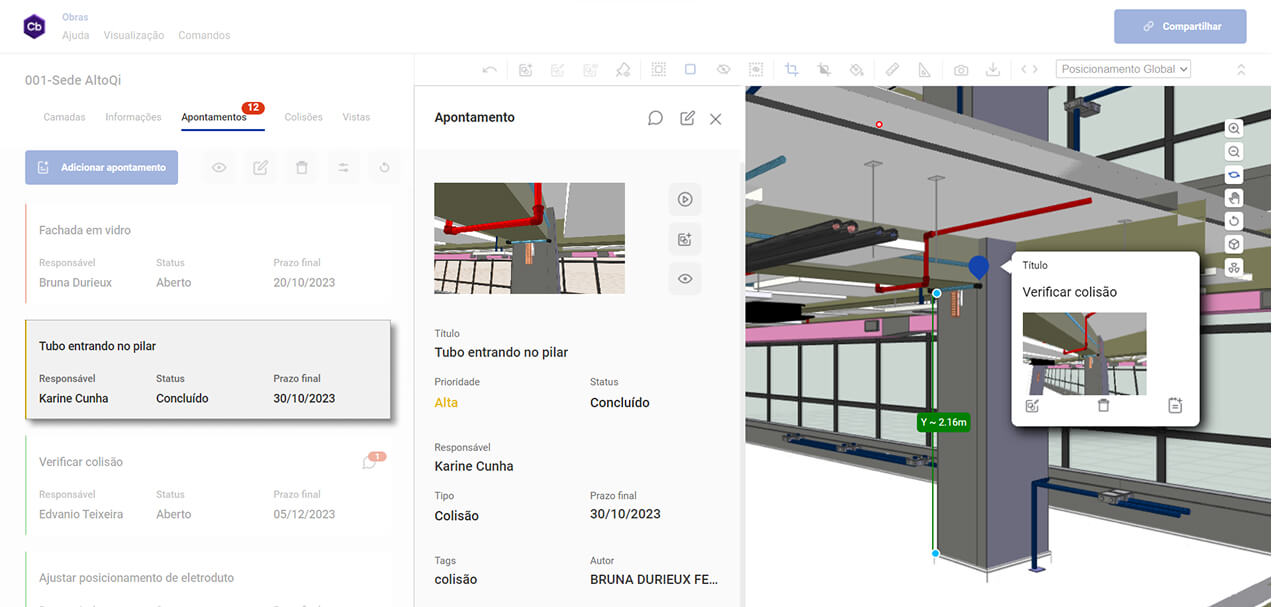Click the edit icon in the apontamentos list toolbar
Image resolution: width=1272 pixels, height=607 pixels.
(x=260, y=168)
